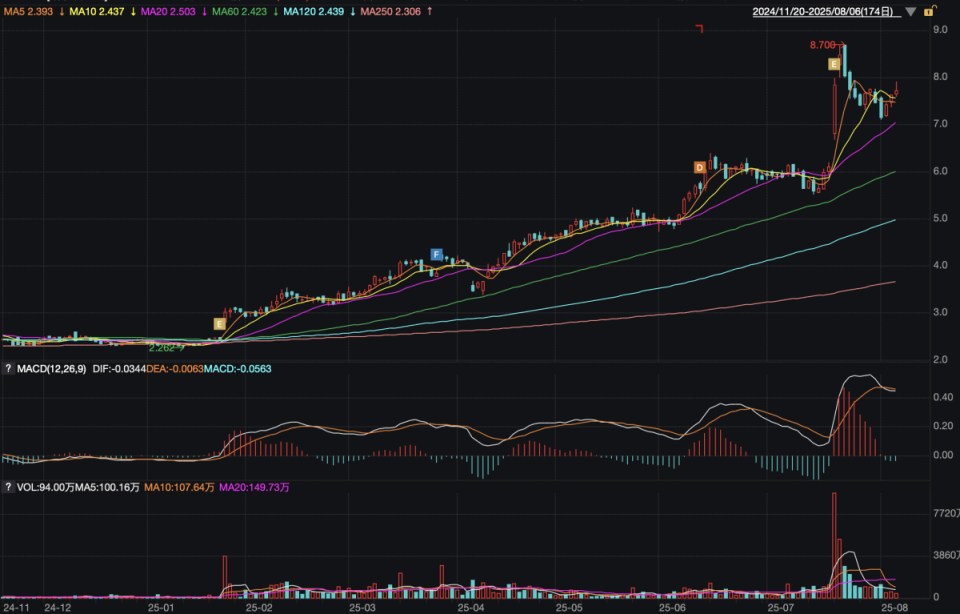960x614 pixels.
Task: Open the date range 2024/11/20-2025/08/06 link
Action: coord(822,12)
